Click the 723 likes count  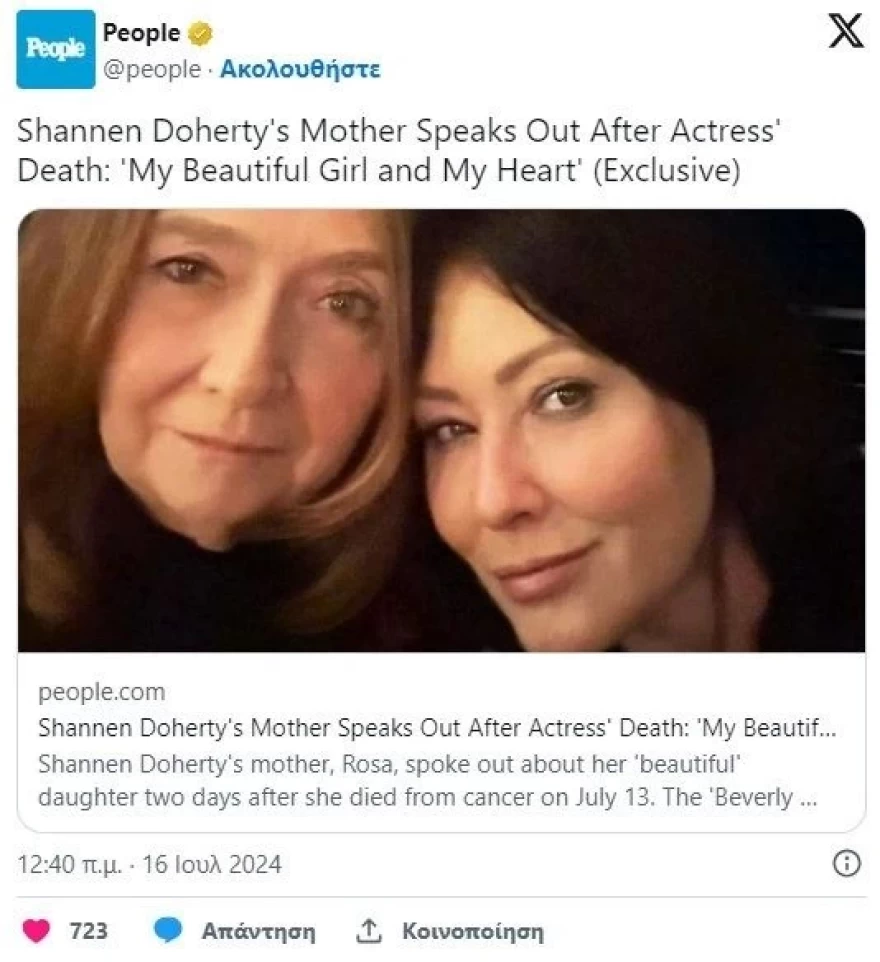click(88, 931)
